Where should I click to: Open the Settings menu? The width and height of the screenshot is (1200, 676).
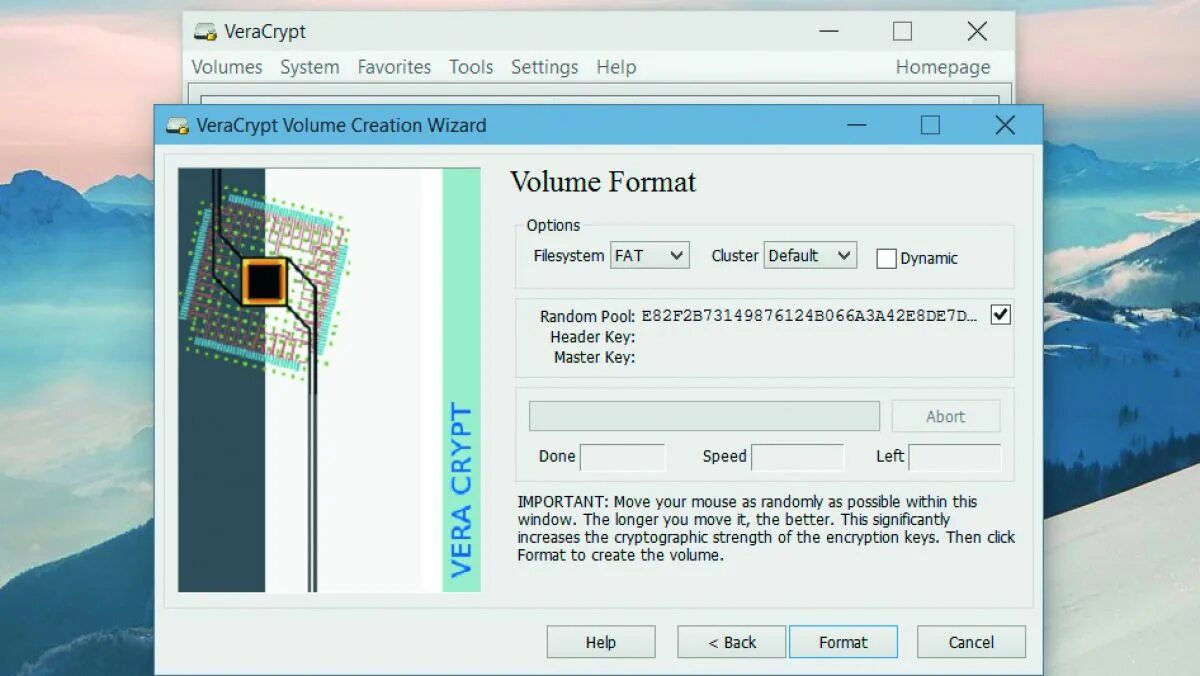coord(545,67)
